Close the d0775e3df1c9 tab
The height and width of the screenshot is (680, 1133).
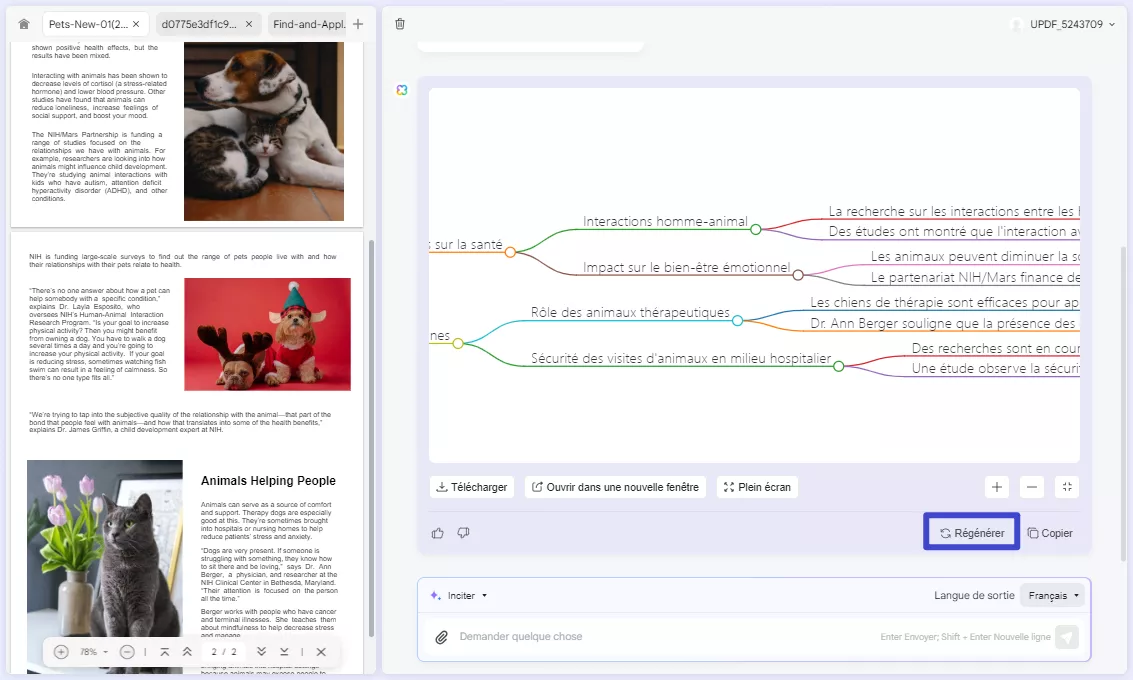point(249,24)
